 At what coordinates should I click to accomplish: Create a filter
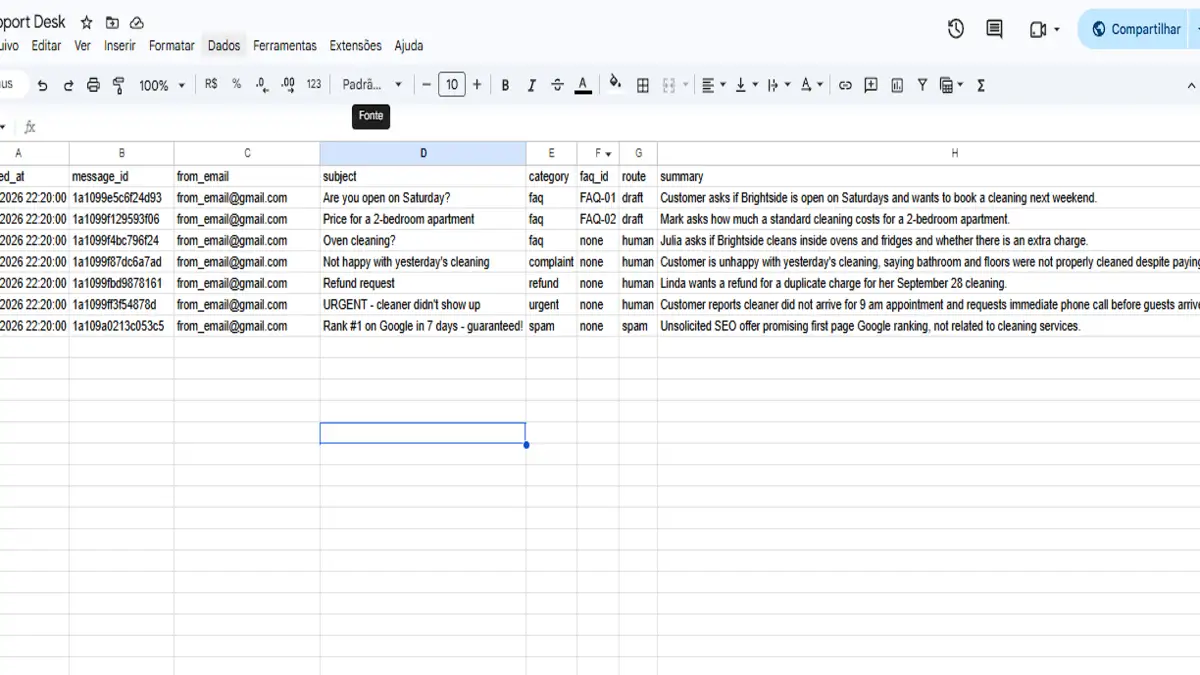(922, 85)
